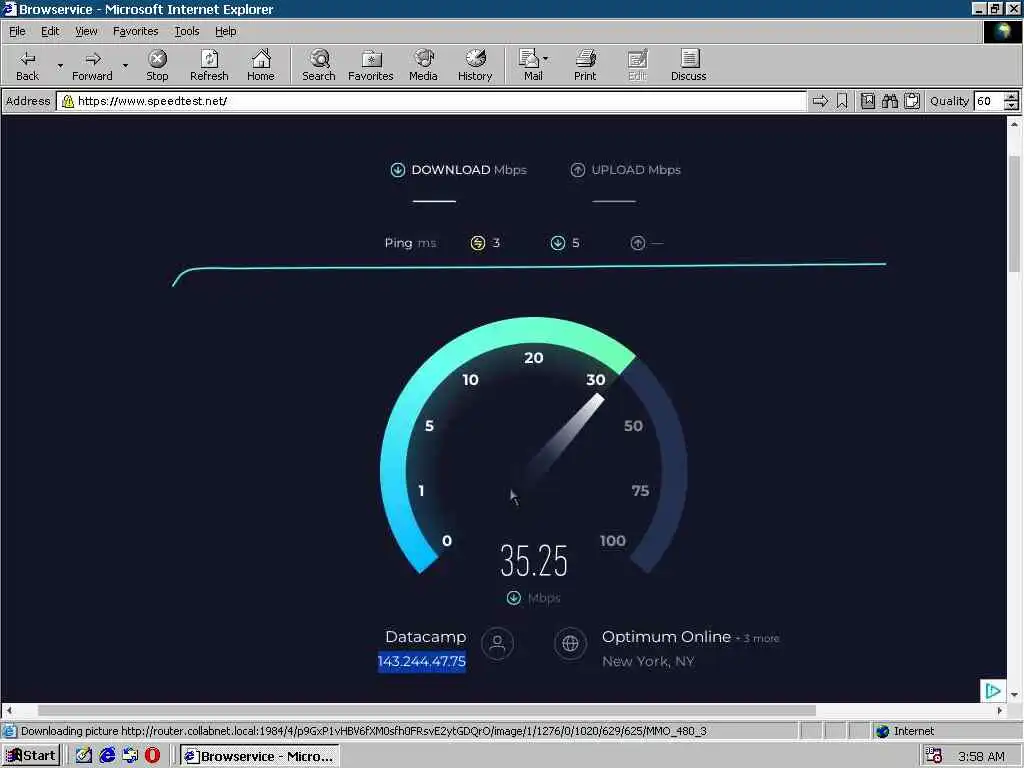The width and height of the screenshot is (1024, 768).
Task: Open the Search pane
Action: tap(319, 65)
